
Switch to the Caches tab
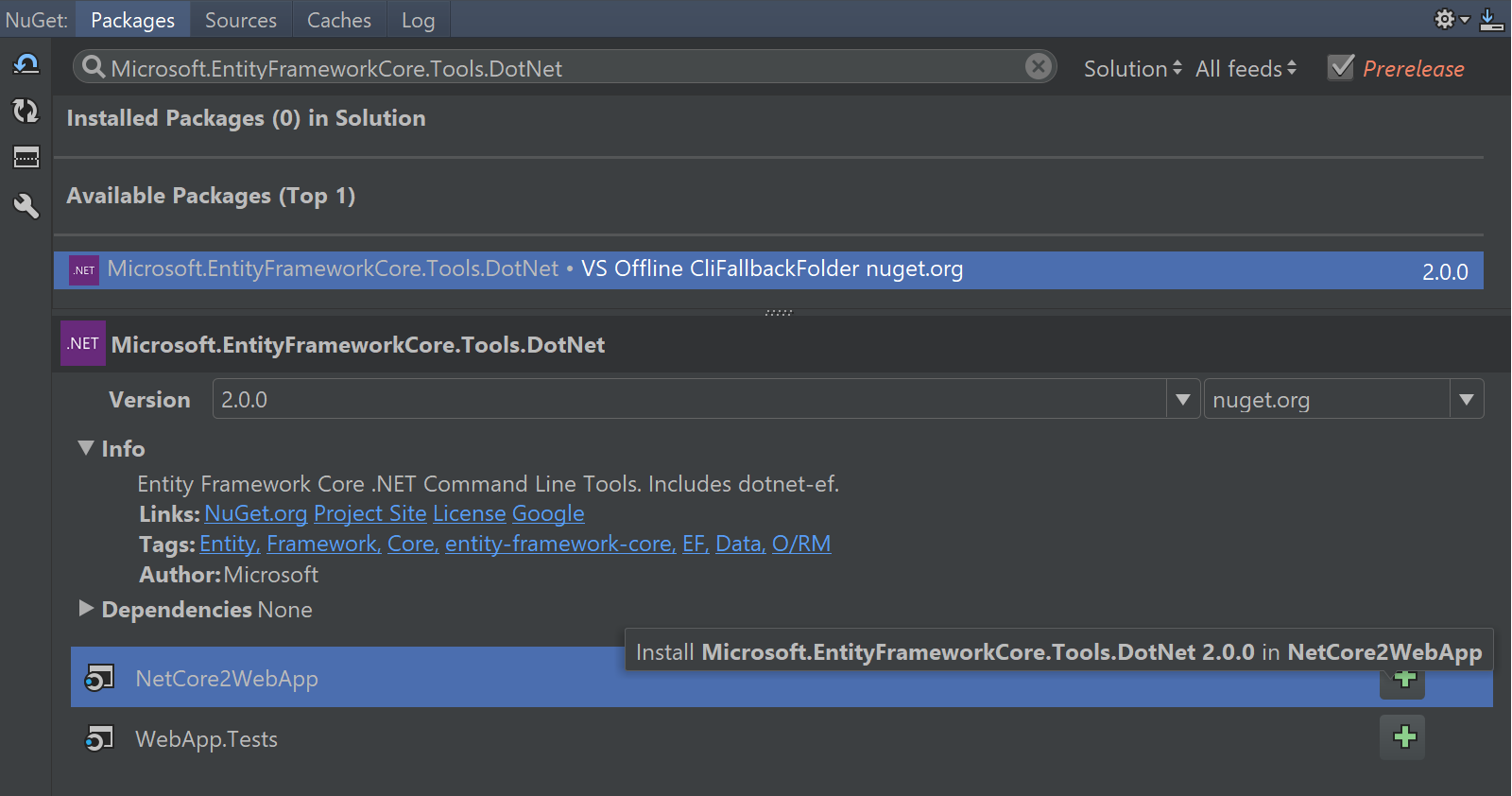[x=339, y=20]
